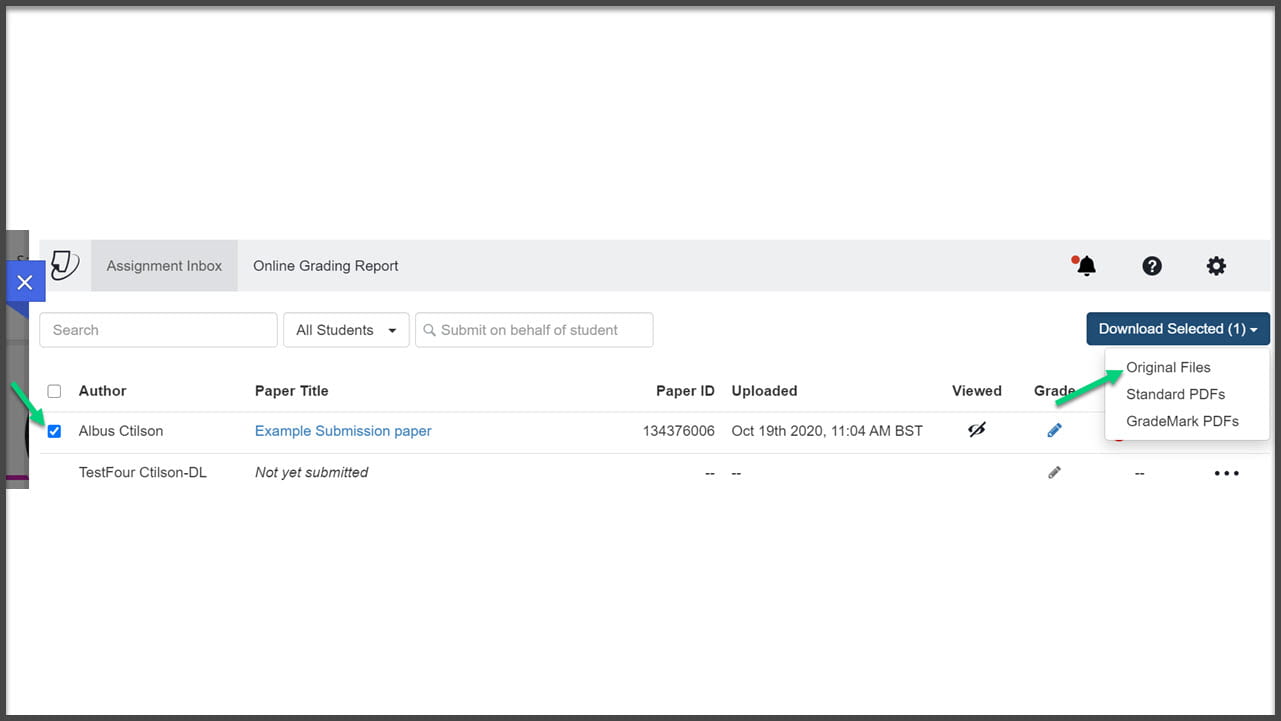Viewport: 1281px width, 721px height.
Task: Open the three-dot options for TestFour Ctilson-DL
Action: 1227,473
